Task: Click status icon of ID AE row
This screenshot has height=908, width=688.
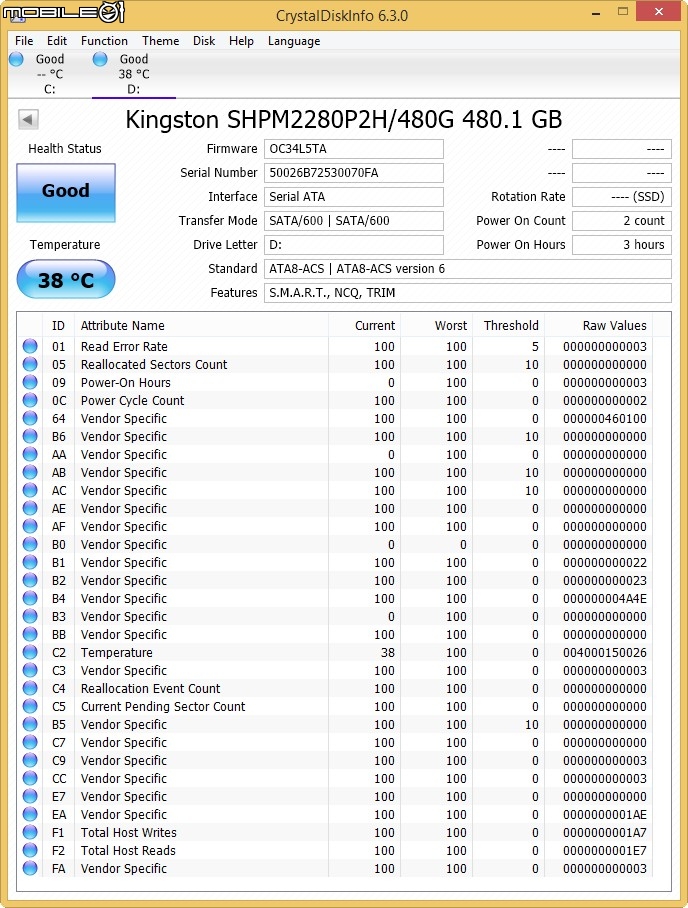Action: tap(30, 508)
